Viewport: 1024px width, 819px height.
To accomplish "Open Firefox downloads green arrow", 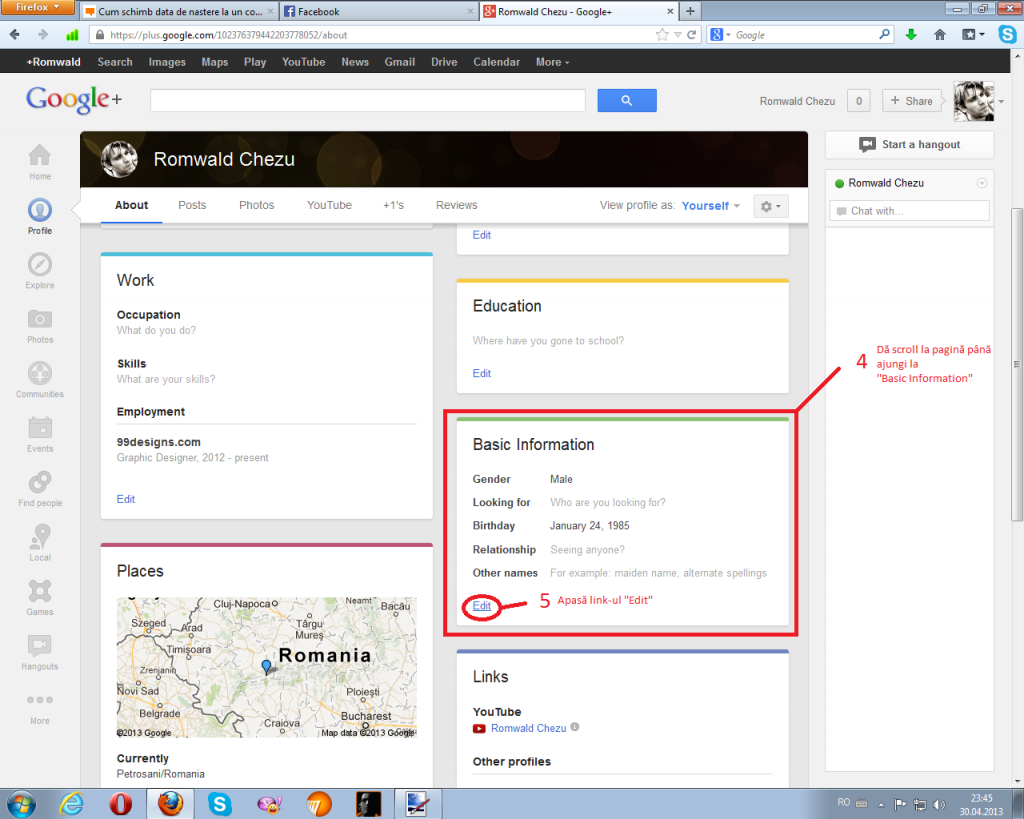I will (911, 35).
